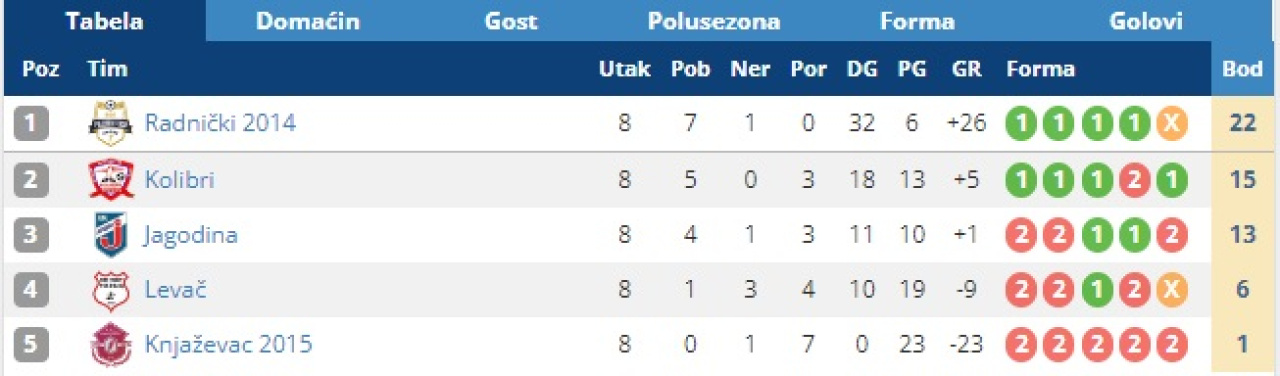Click Levač's green win form icon
Screen dimensions: 1280x376
(1097, 291)
